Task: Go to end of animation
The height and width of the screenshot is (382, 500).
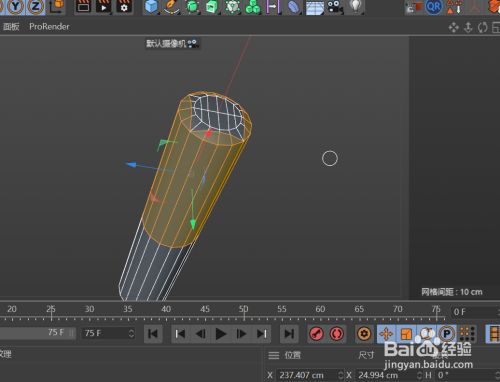Action: (289, 334)
